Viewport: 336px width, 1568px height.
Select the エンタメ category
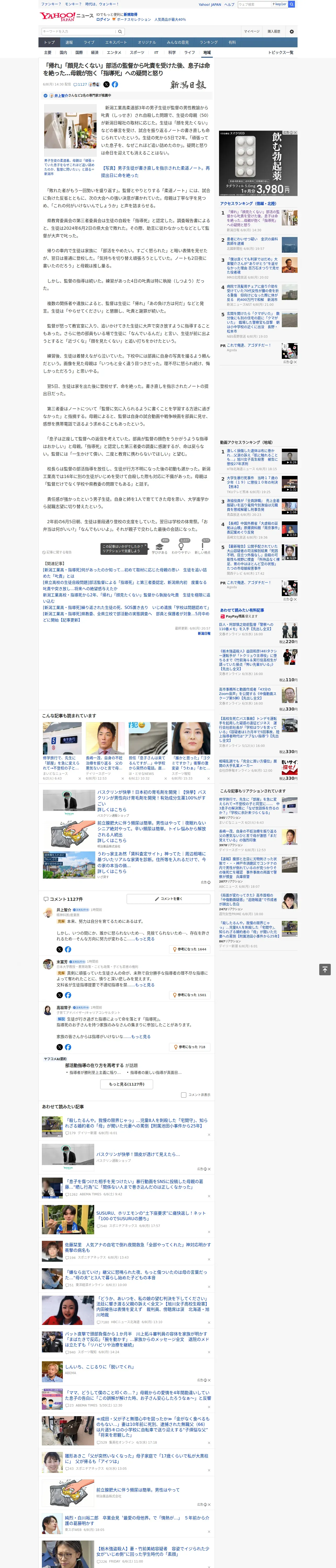(114, 52)
